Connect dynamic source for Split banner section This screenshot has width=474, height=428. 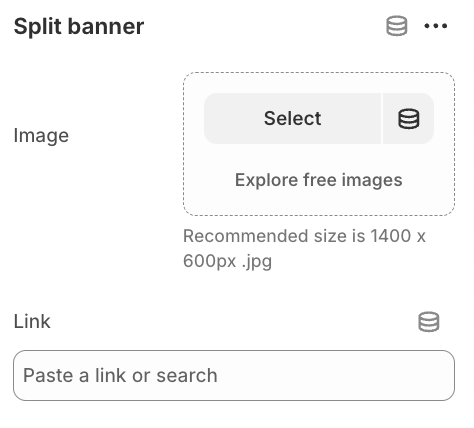(396, 26)
